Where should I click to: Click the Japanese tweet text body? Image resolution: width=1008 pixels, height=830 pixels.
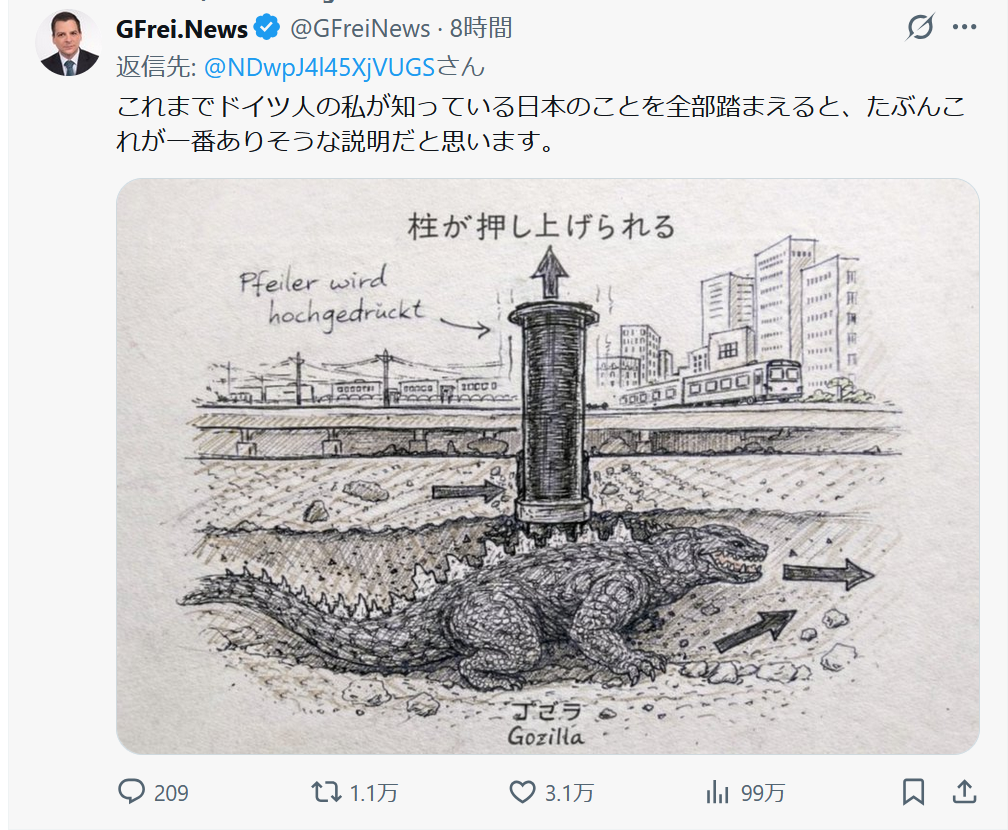(540, 124)
